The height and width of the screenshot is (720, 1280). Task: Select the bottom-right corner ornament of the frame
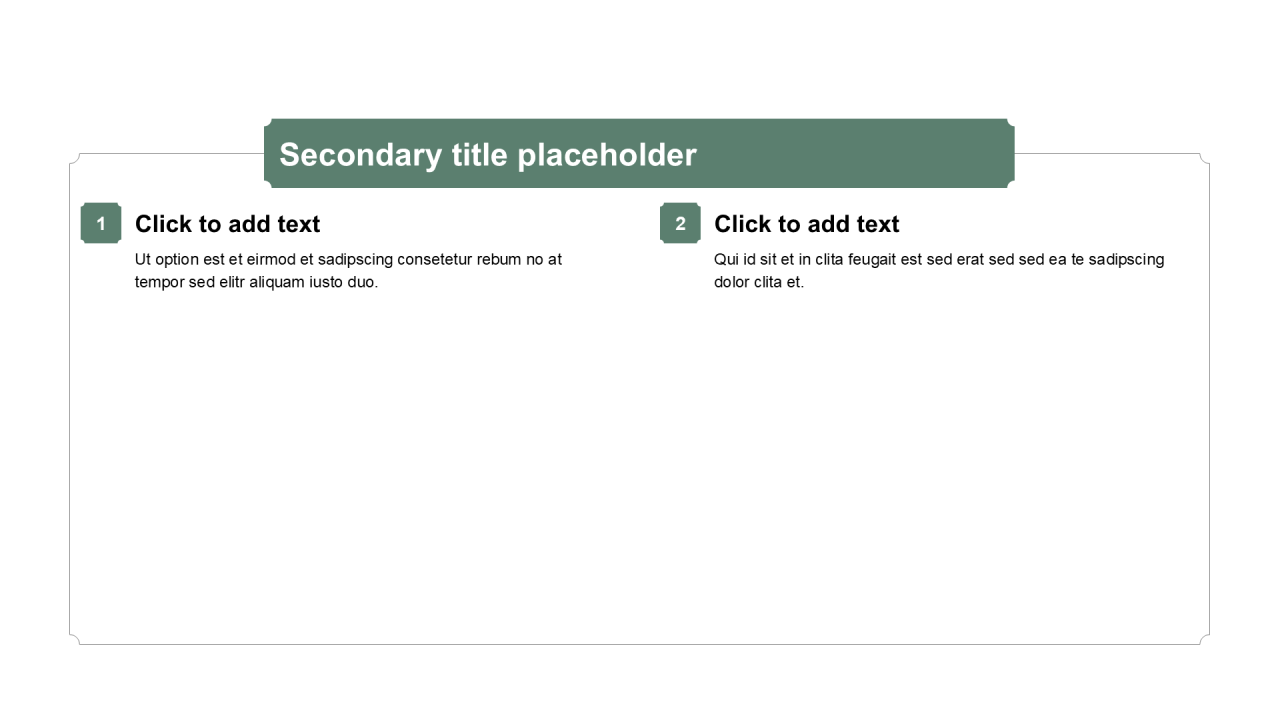pyautogui.click(x=1204, y=639)
